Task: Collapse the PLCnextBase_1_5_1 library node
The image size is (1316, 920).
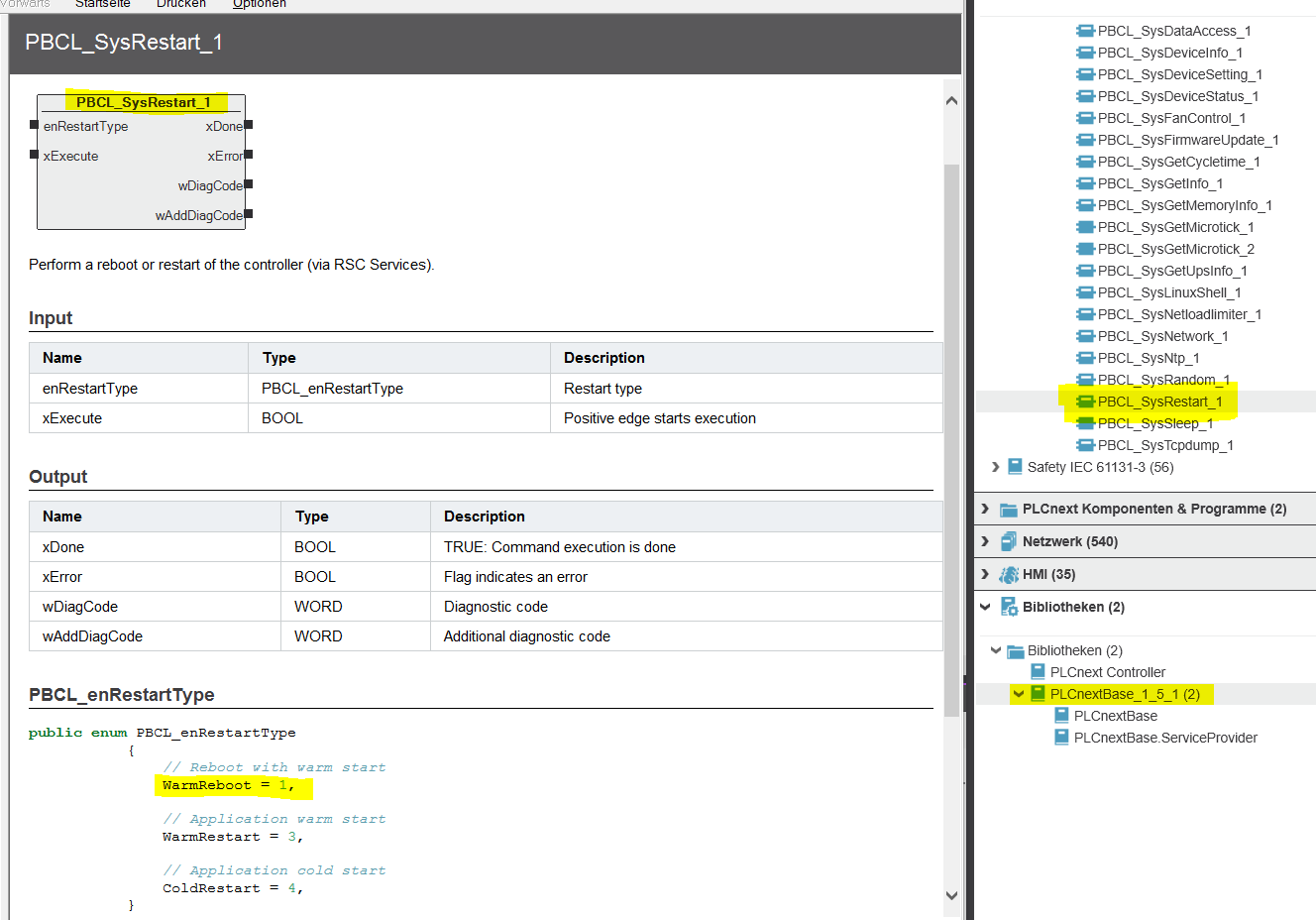Action: 1018,694
